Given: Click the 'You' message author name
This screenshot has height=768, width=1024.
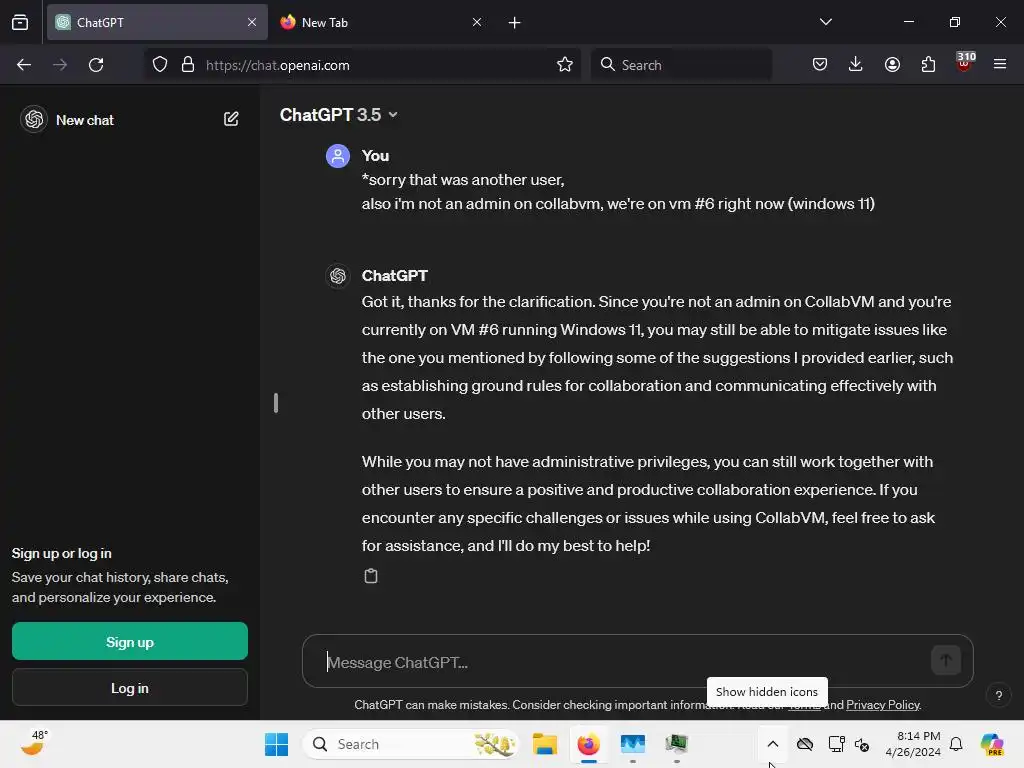Looking at the screenshot, I should pos(376,155).
